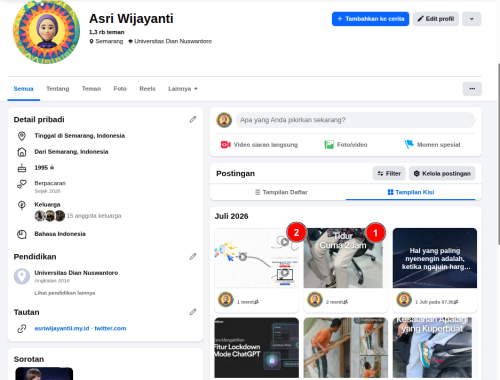Open the man carrying ladder post
This screenshot has width=500, height=380.
pos(346,348)
